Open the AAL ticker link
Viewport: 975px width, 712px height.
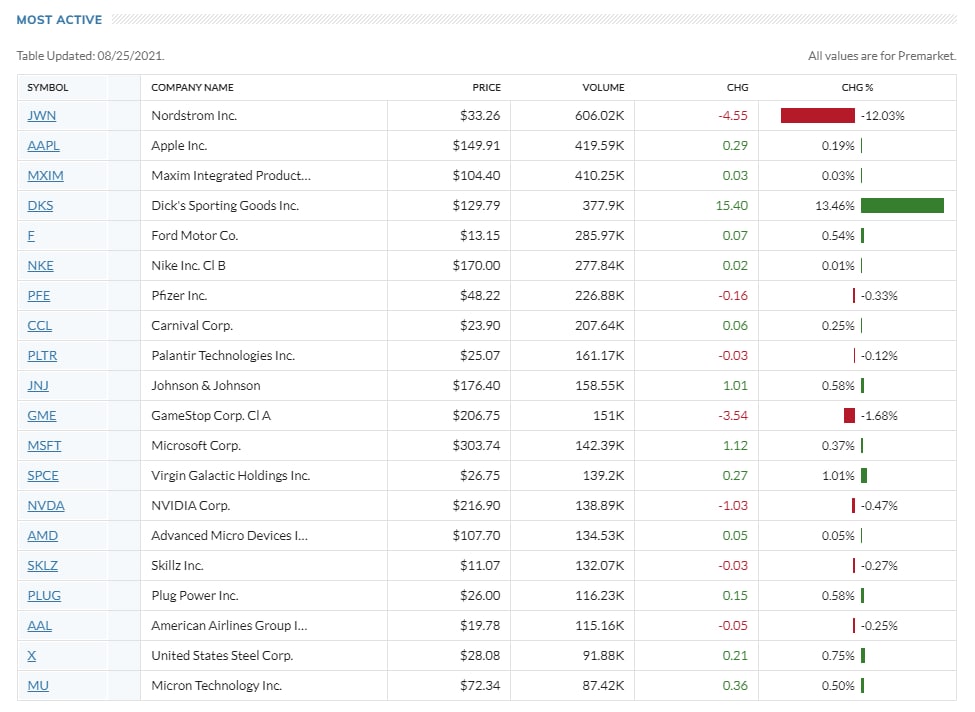[39, 626]
